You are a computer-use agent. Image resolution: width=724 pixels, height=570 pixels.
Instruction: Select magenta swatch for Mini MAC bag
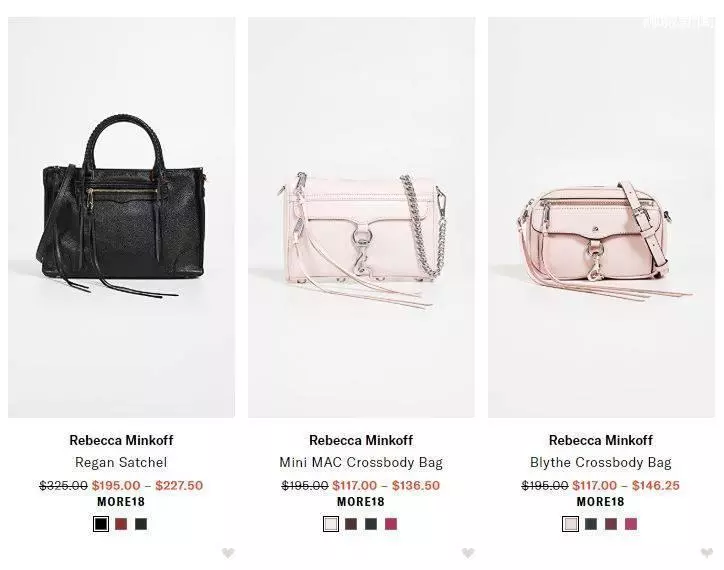click(x=391, y=524)
